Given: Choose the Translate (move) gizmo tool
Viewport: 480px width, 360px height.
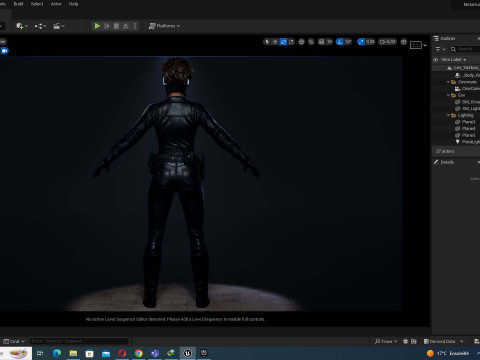Looking at the screenshot, I should [275, 42].
